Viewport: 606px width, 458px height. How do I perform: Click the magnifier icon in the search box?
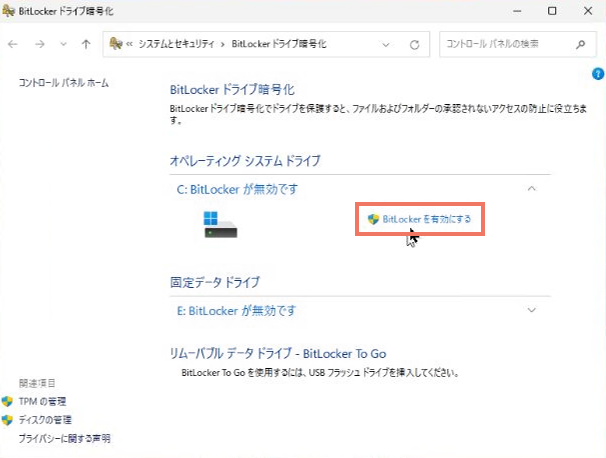(x=580, y=45)
